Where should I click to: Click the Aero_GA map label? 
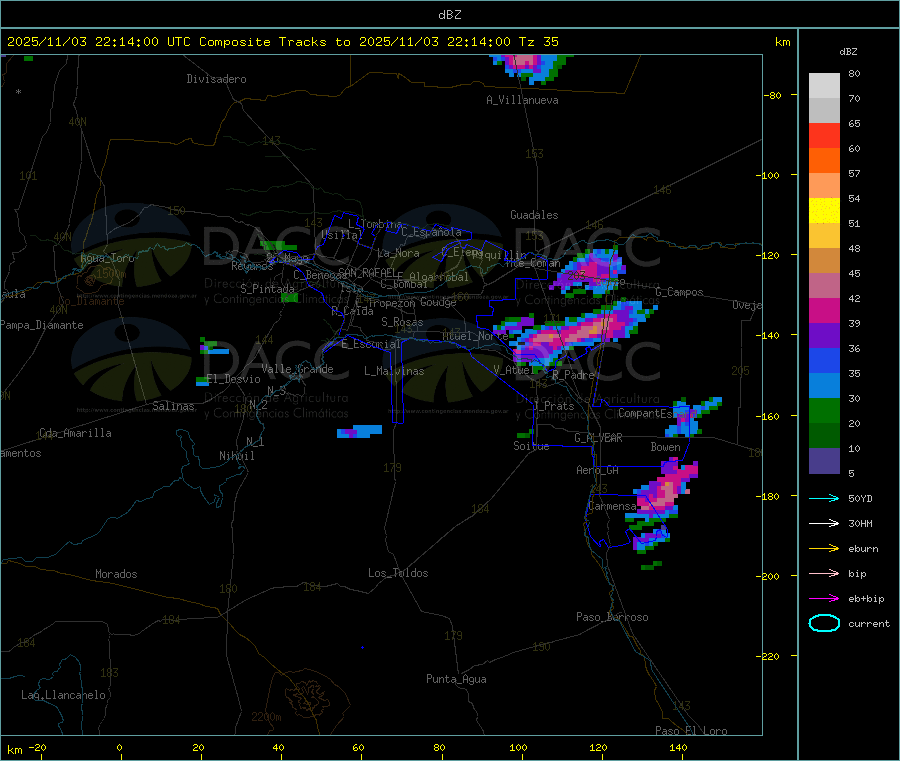click(x=598, y=470)
